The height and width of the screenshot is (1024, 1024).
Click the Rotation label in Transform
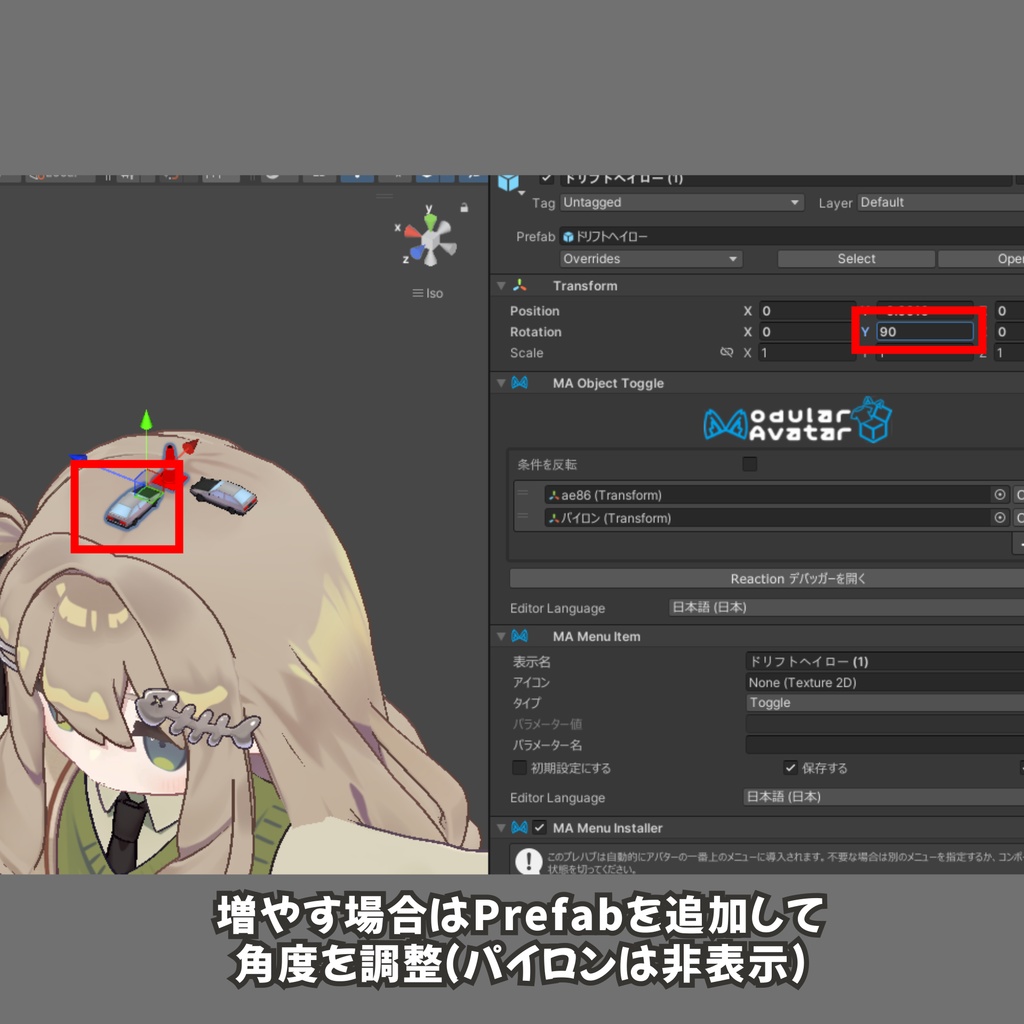(x=536, y=332)
